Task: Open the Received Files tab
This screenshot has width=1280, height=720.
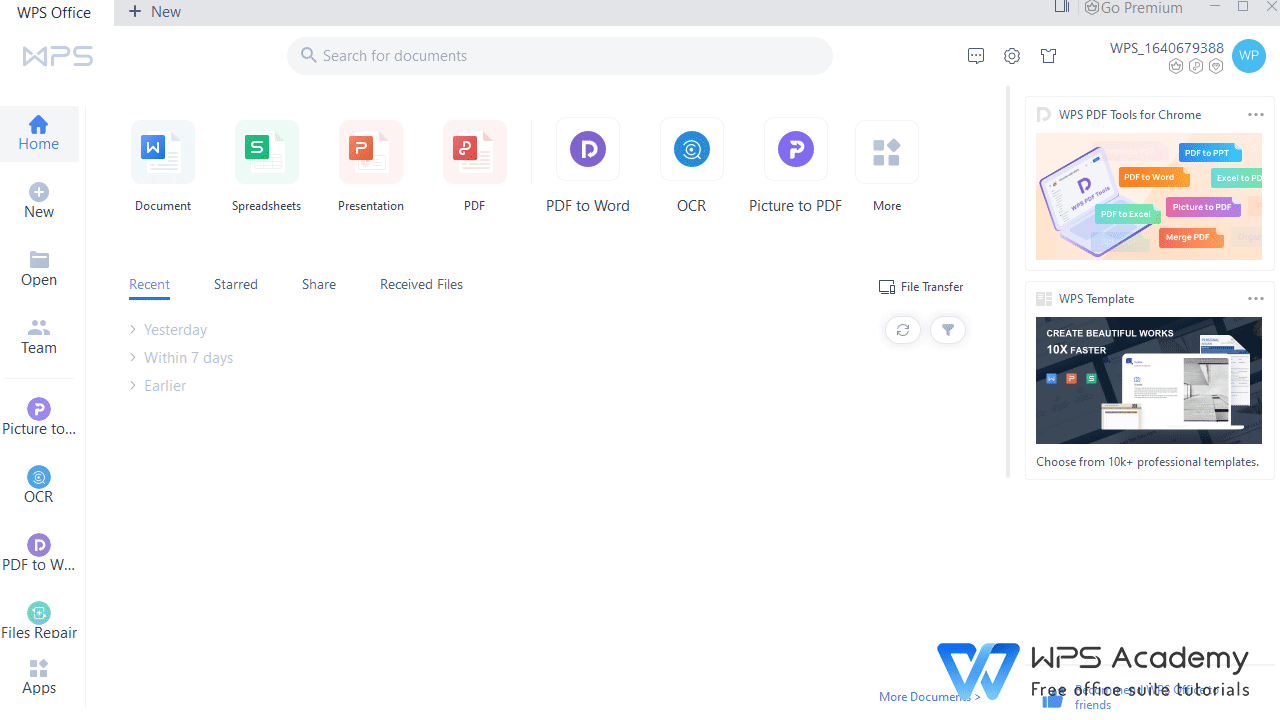Action: (421, 284)
